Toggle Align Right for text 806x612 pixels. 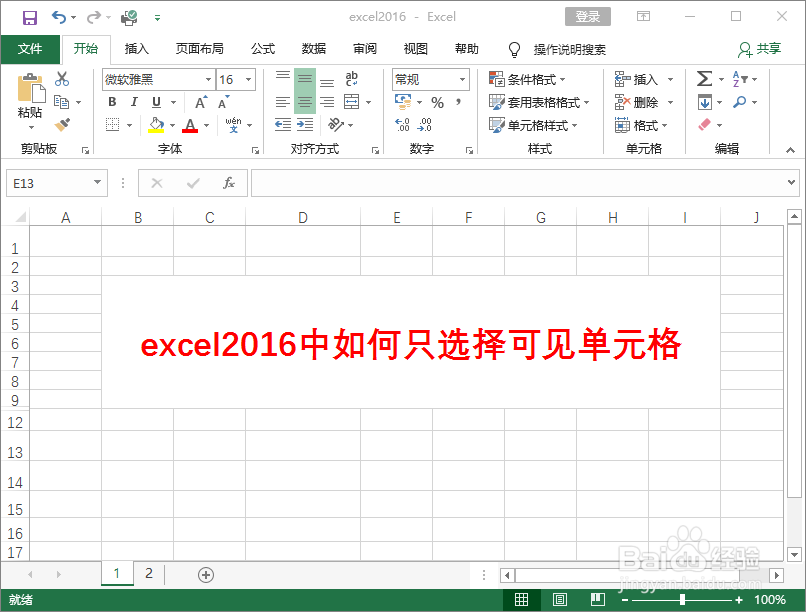point(327,102)
